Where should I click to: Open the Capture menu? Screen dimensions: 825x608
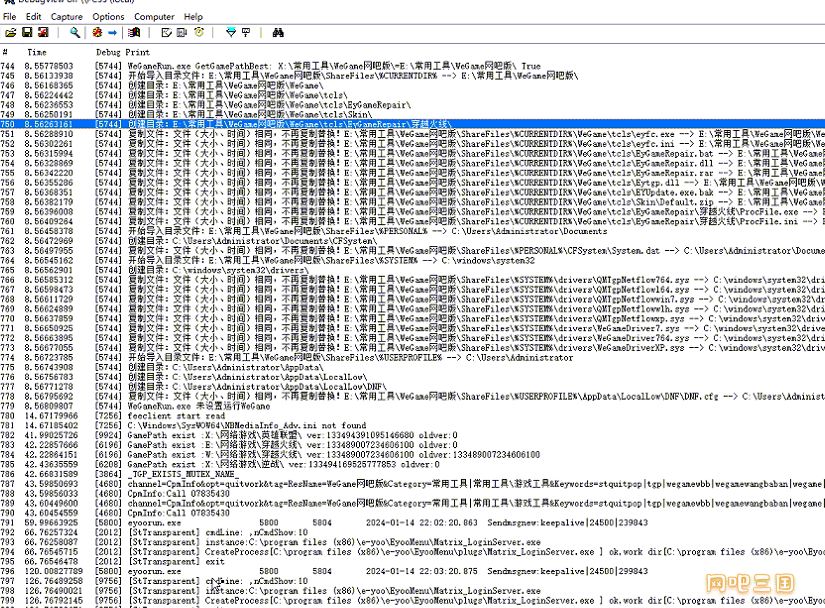[x=67, y=17]
